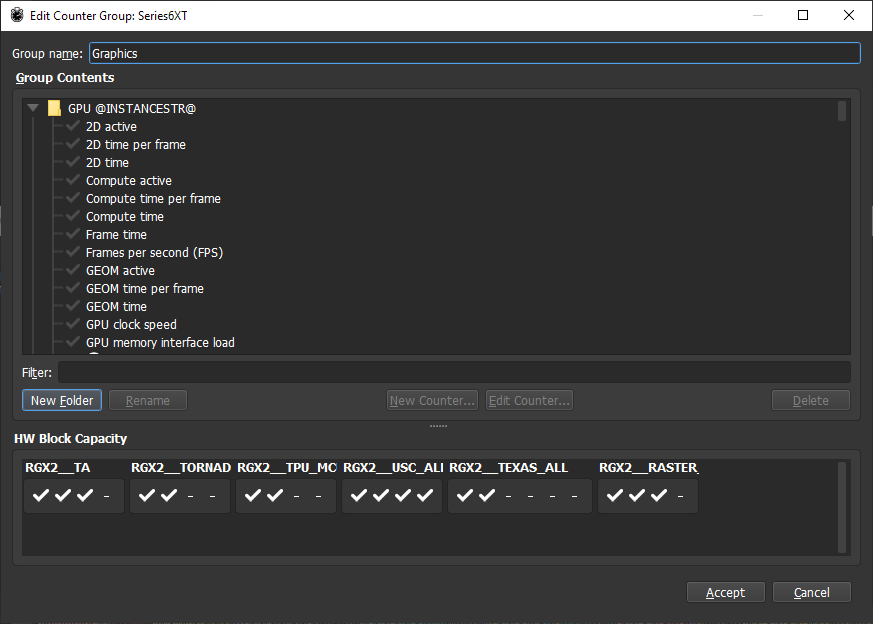The width and height of the screenshot is (873, 624).
Task: Click the yellow GPU folder icon
Action: [x=54, y=108]
